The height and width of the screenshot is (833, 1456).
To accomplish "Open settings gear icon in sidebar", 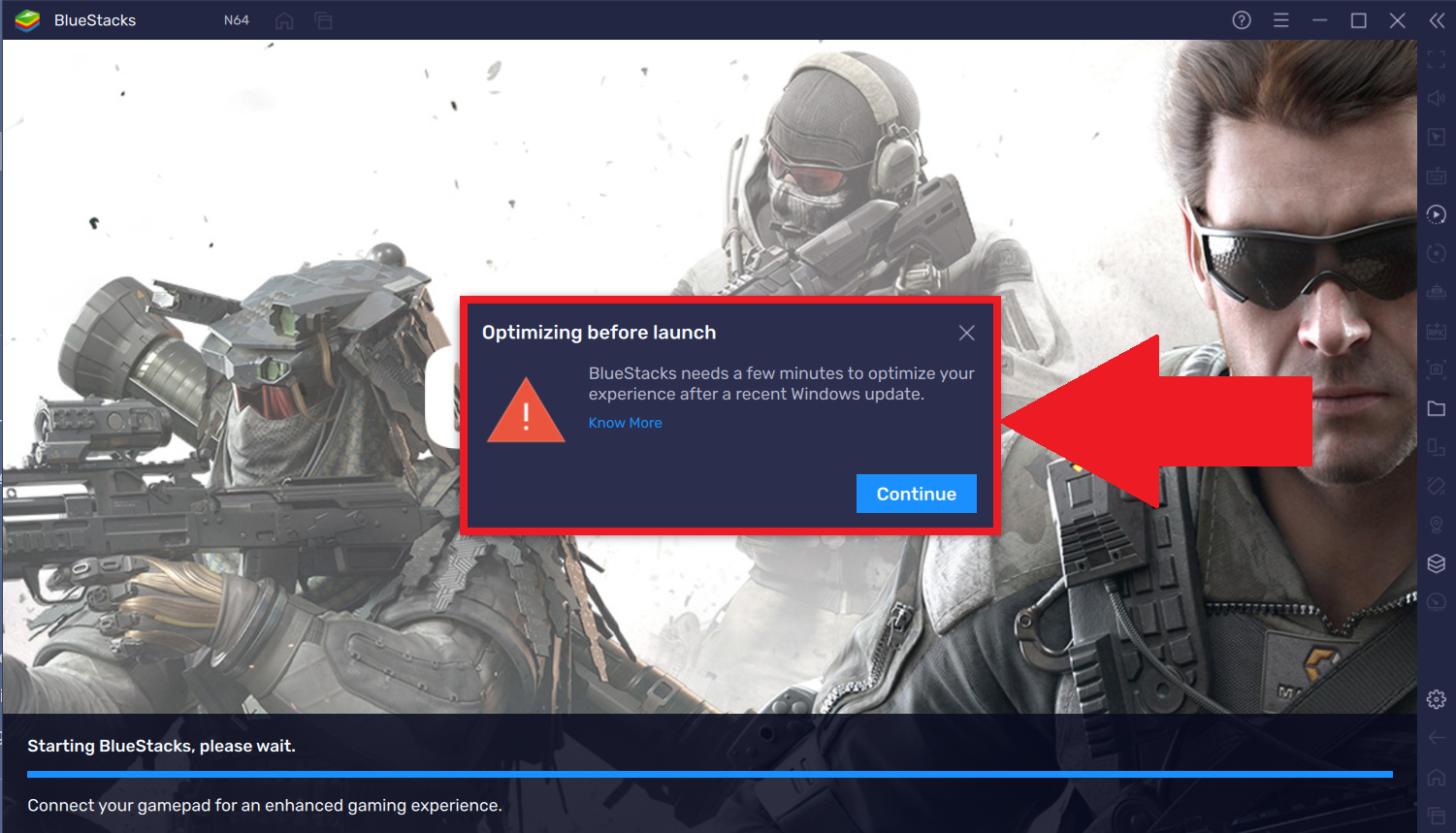I will [x=1437, y=699].
